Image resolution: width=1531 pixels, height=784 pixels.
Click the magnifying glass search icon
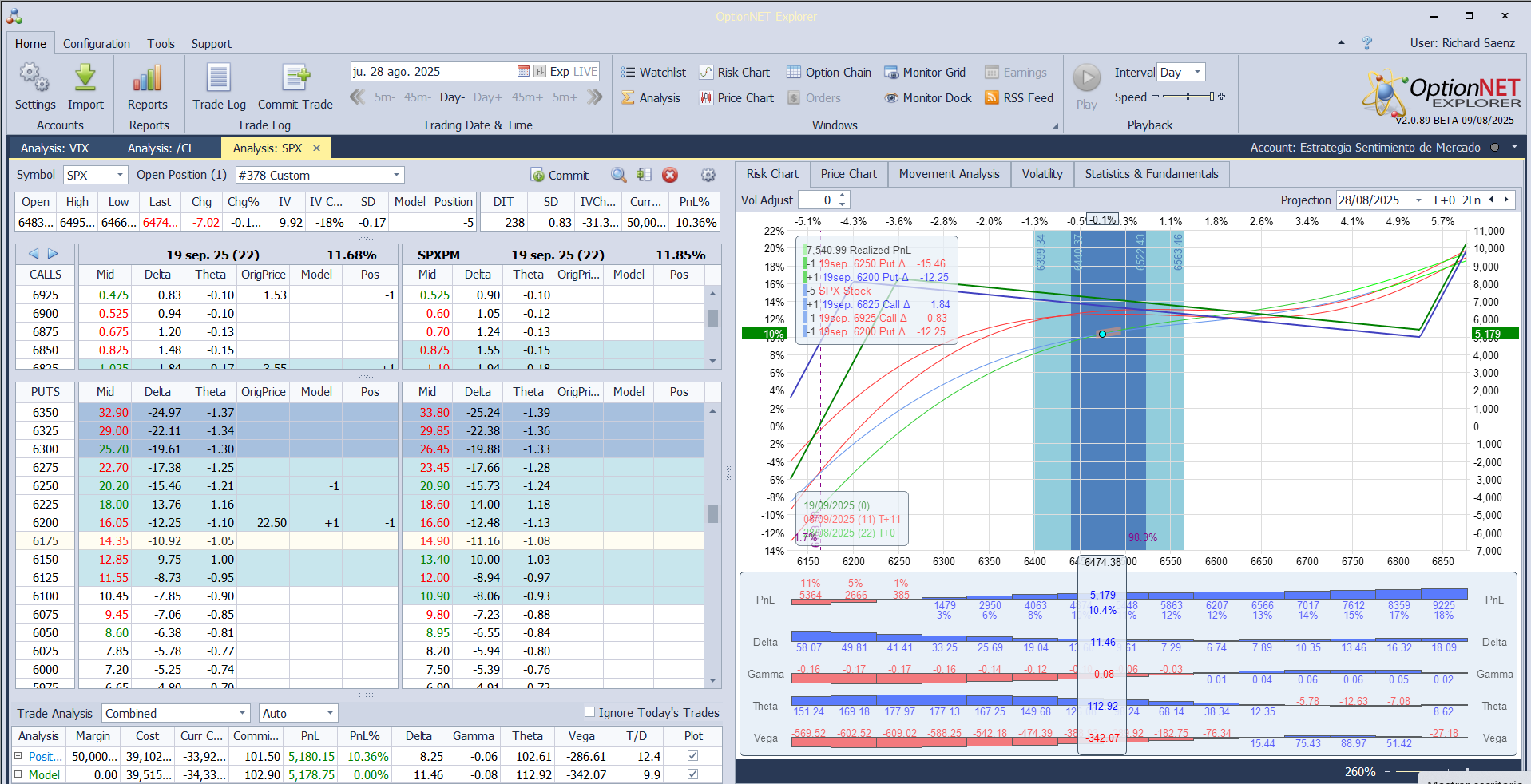pos(619,175)
